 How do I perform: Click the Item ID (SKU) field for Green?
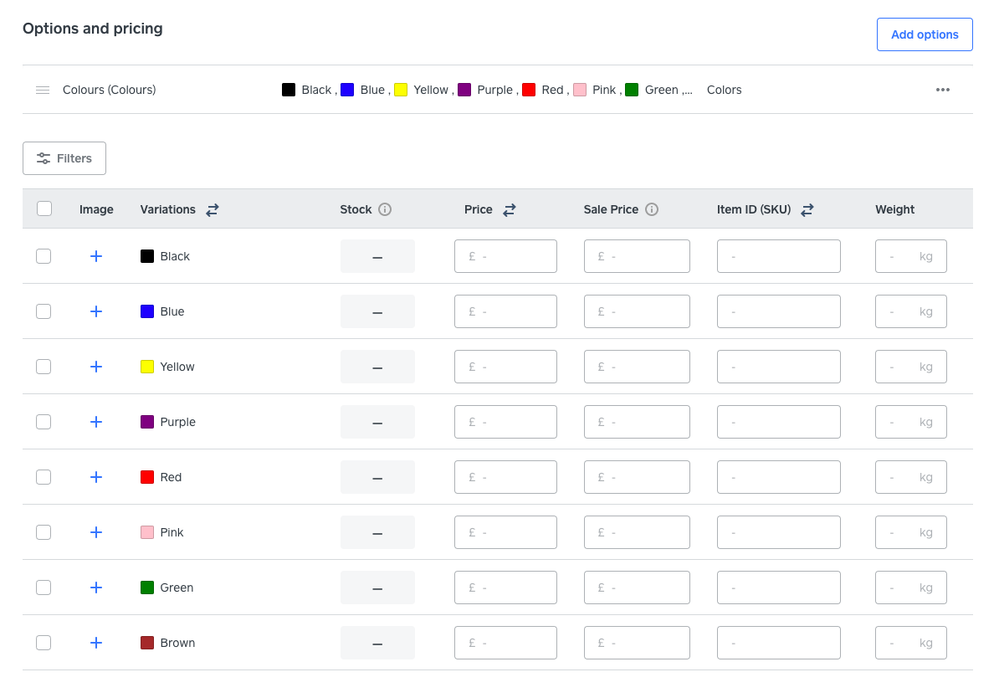point(778,588)
